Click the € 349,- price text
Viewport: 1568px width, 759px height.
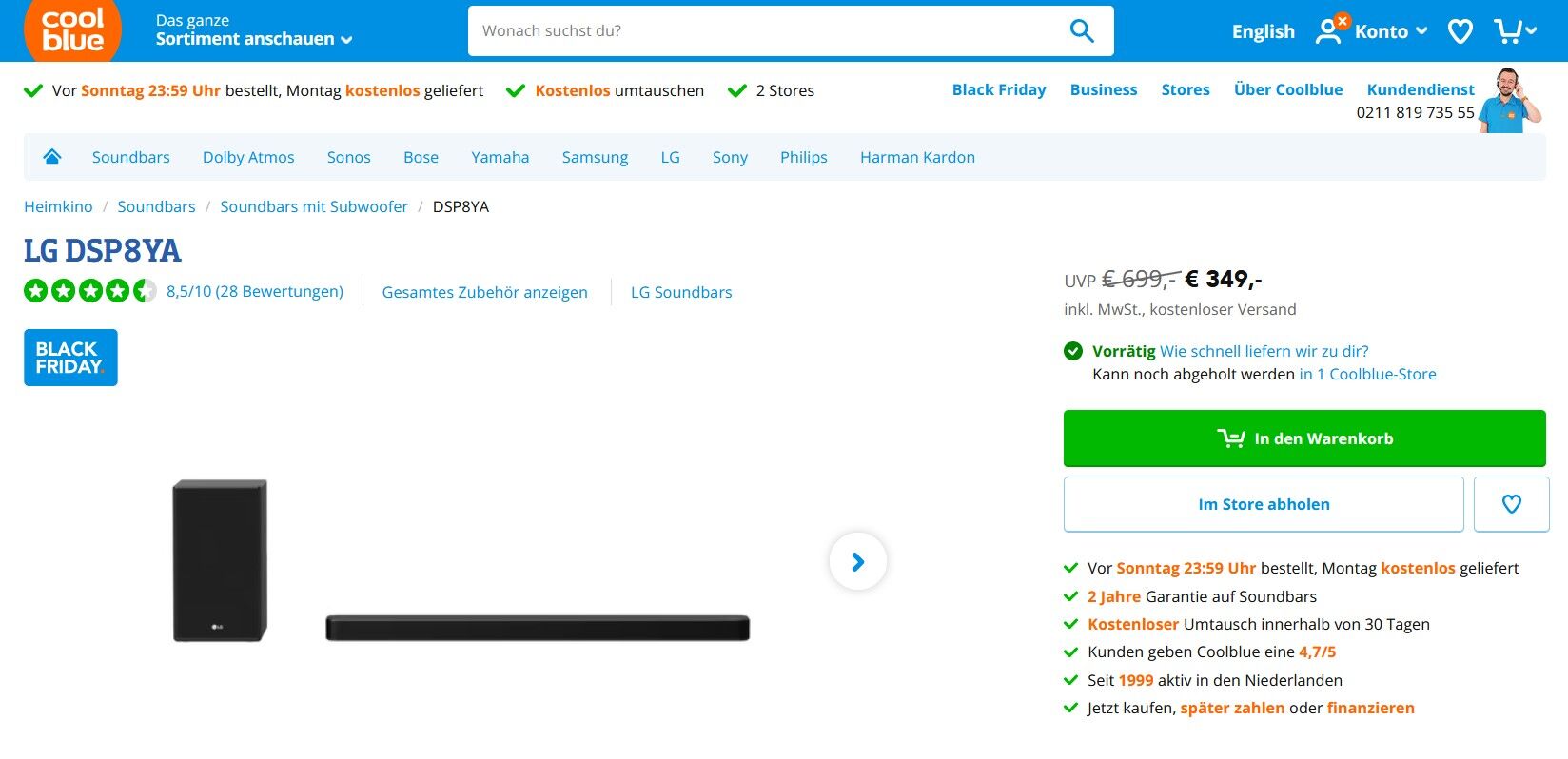pos(1224,279)
